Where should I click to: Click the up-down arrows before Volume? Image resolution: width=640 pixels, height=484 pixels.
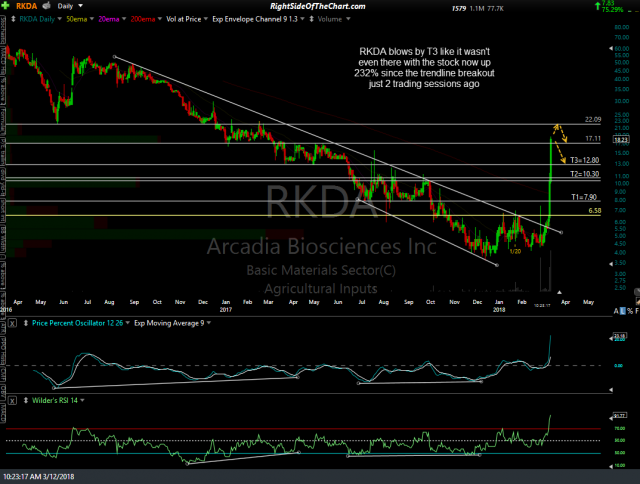pos(312,19)
